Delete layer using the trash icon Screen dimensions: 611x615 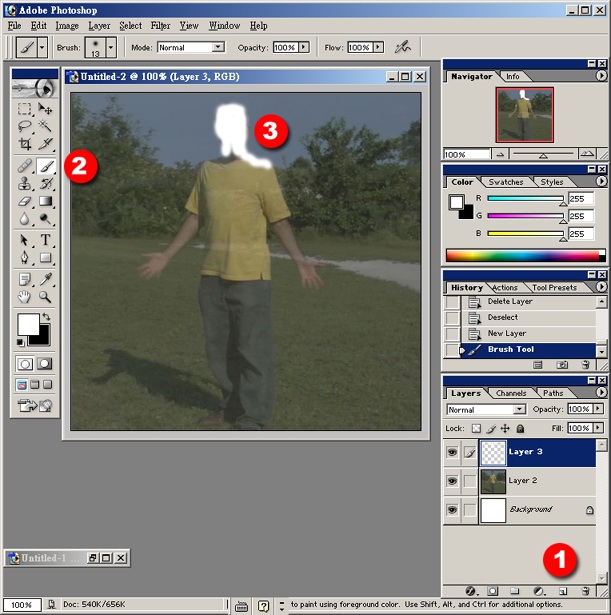pyautogui.click(x=586, y=592)
